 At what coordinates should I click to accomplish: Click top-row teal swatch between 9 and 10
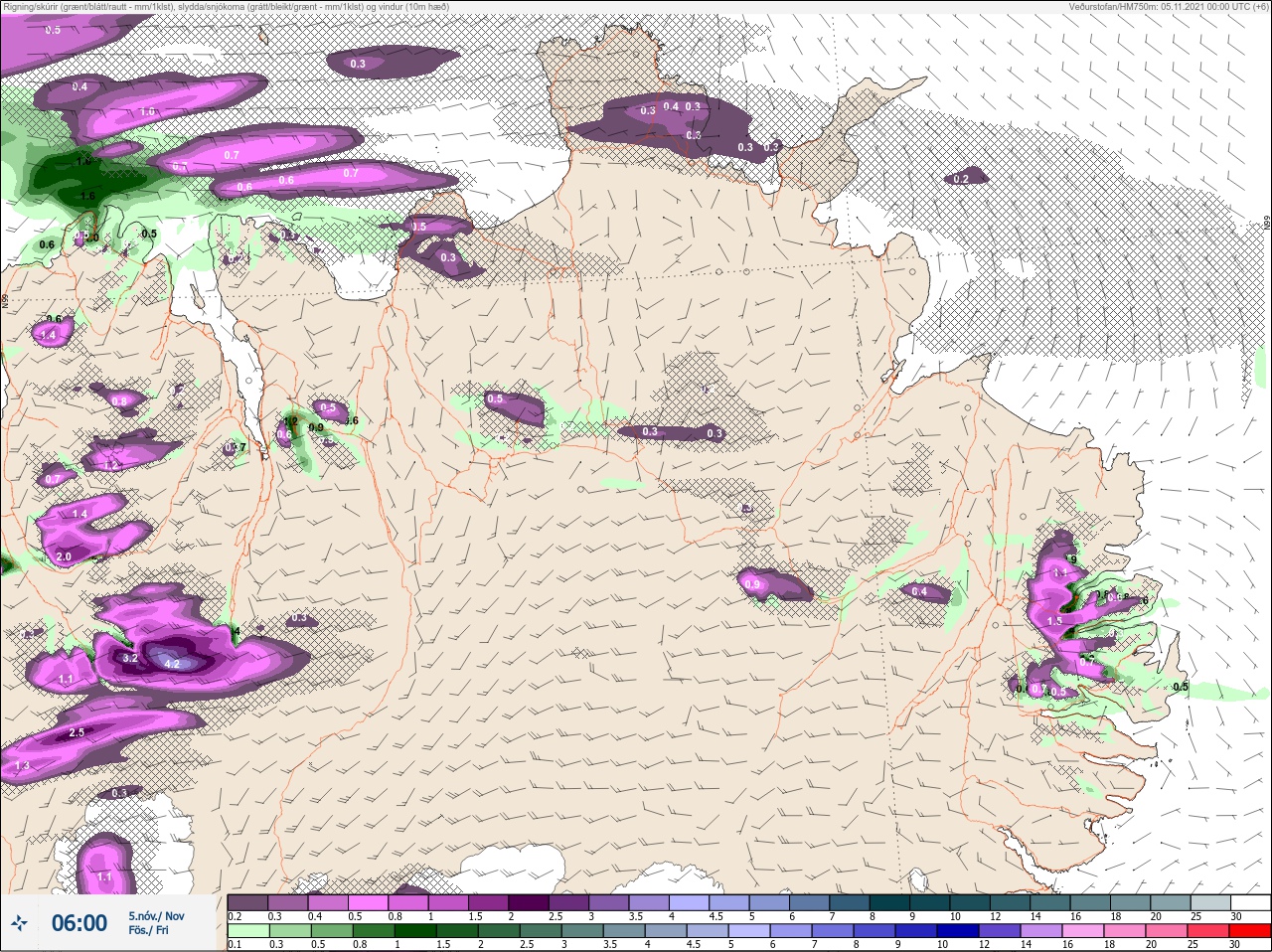929,902
